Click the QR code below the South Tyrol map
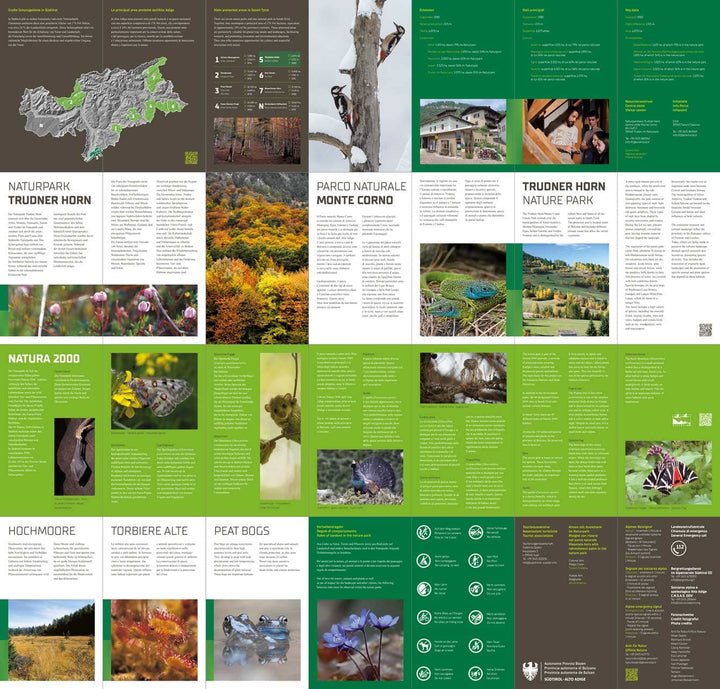Screen dimensions: 720x689 click(191, 157)
